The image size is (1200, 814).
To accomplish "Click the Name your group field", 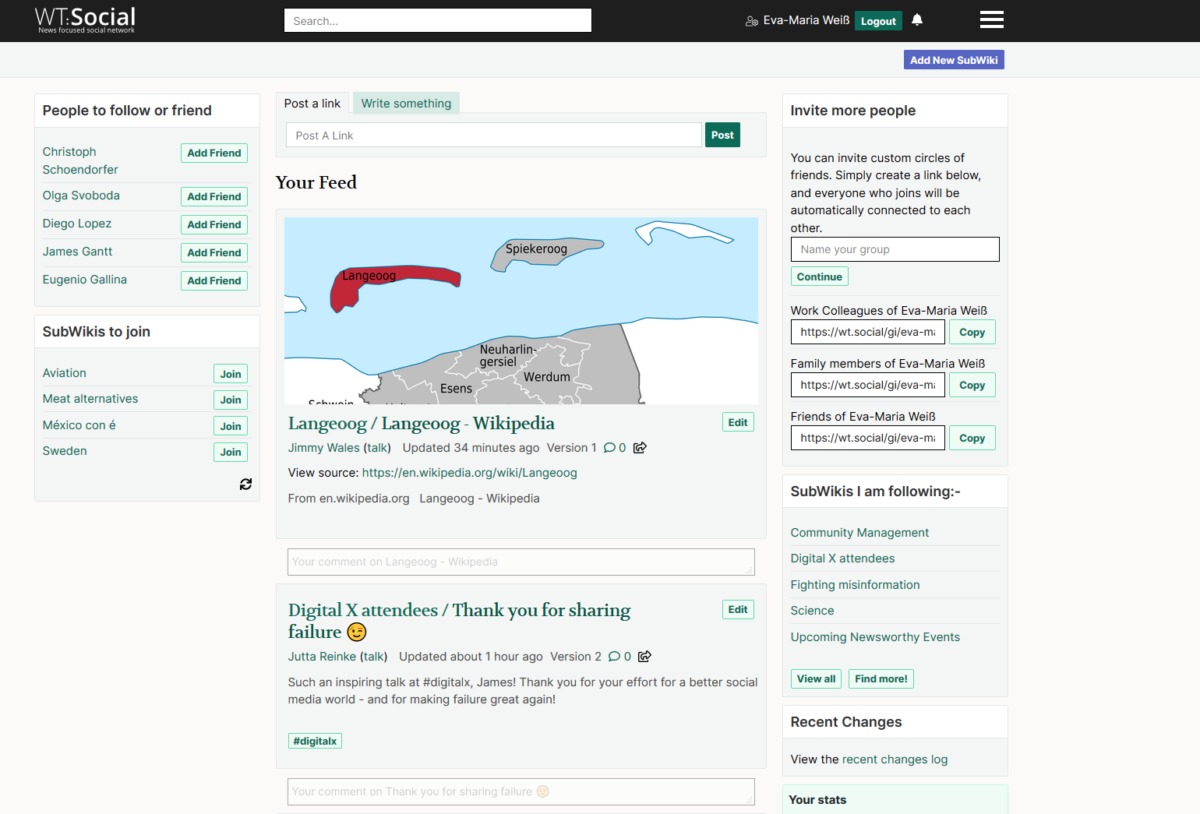I will tap(895, 250).
